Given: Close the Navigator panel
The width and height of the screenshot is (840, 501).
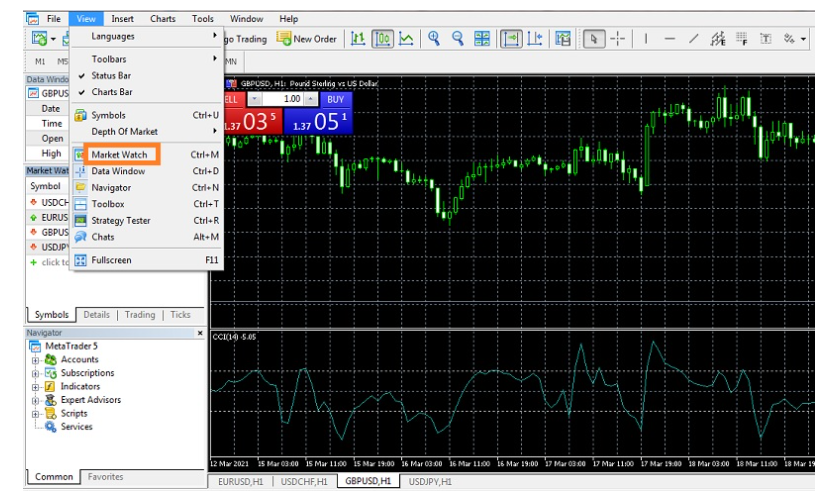Looking at the screenshot, I should 200,333.
